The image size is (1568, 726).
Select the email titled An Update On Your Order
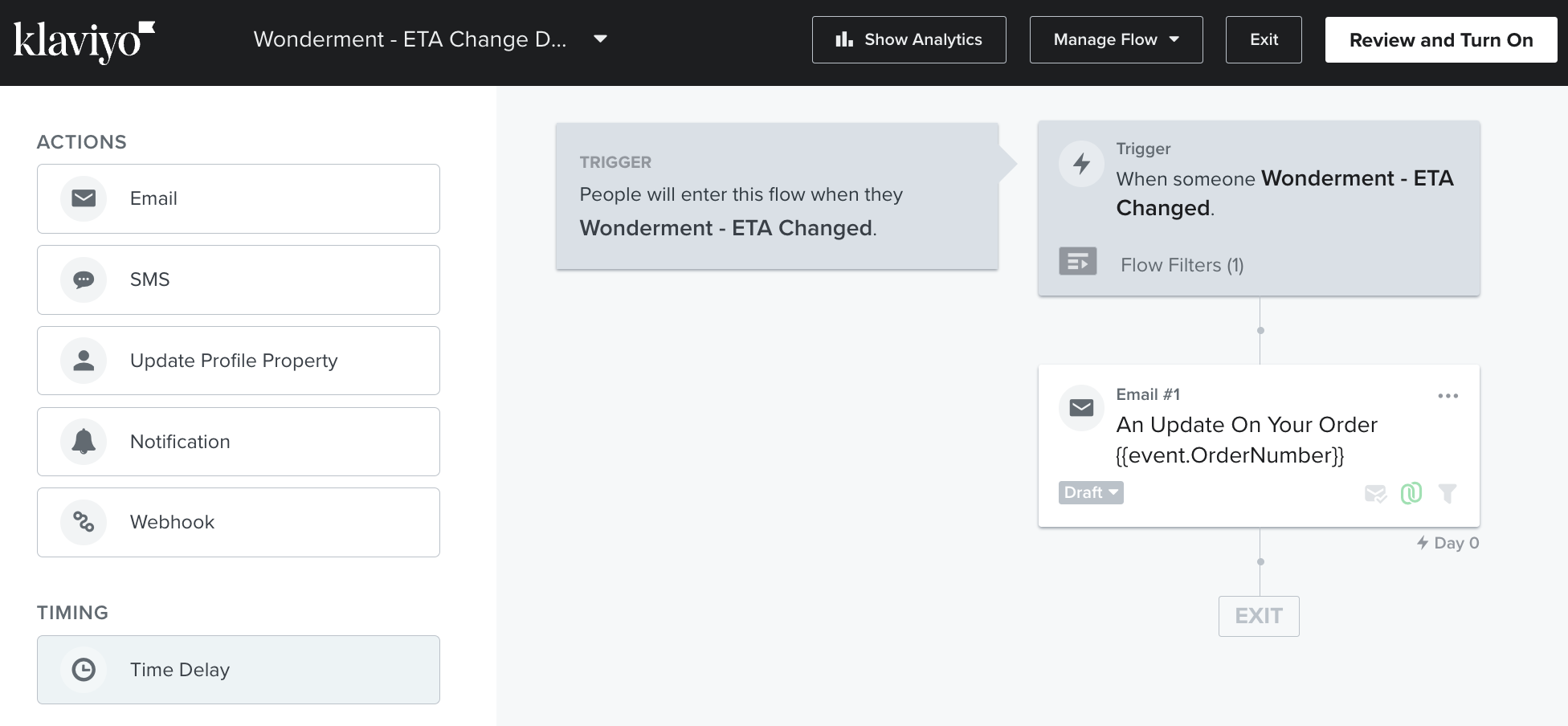click(1247, 439)
